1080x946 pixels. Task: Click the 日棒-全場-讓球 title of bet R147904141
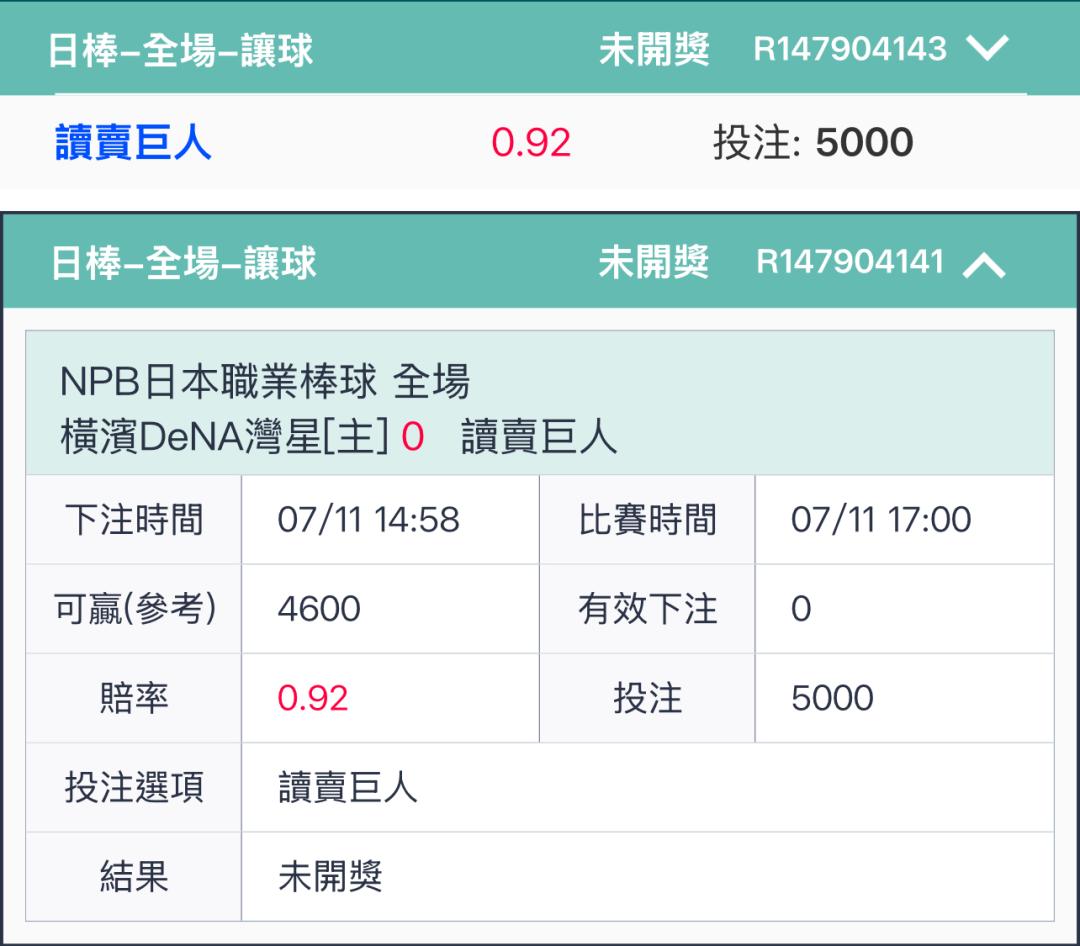coord(184,263)
